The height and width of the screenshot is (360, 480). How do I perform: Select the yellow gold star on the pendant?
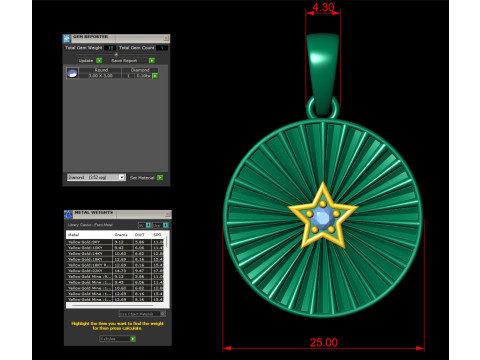[x=323, y=215]
